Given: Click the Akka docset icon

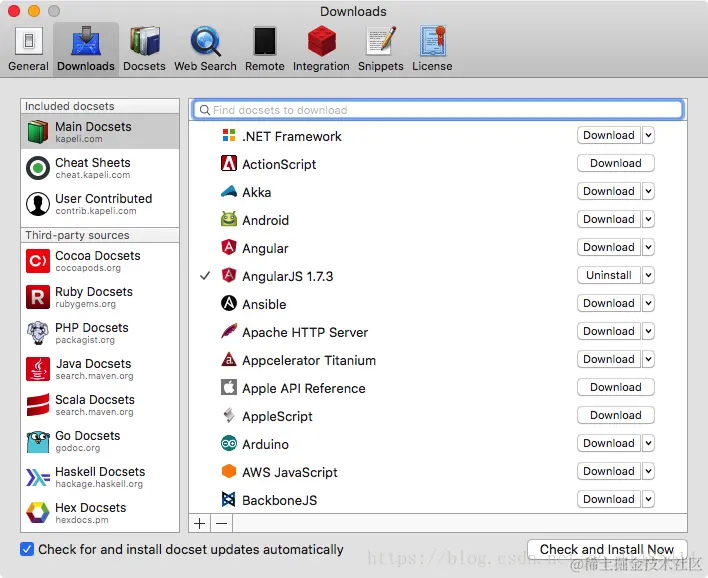Looking at the screenshot, I should 229,191.
